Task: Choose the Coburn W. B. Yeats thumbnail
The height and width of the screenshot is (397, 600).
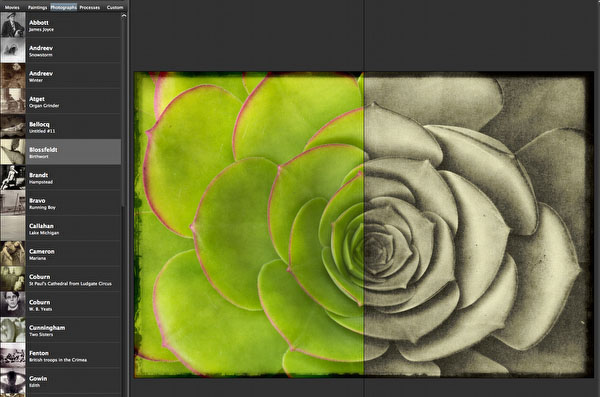Action: click(13, 304)
